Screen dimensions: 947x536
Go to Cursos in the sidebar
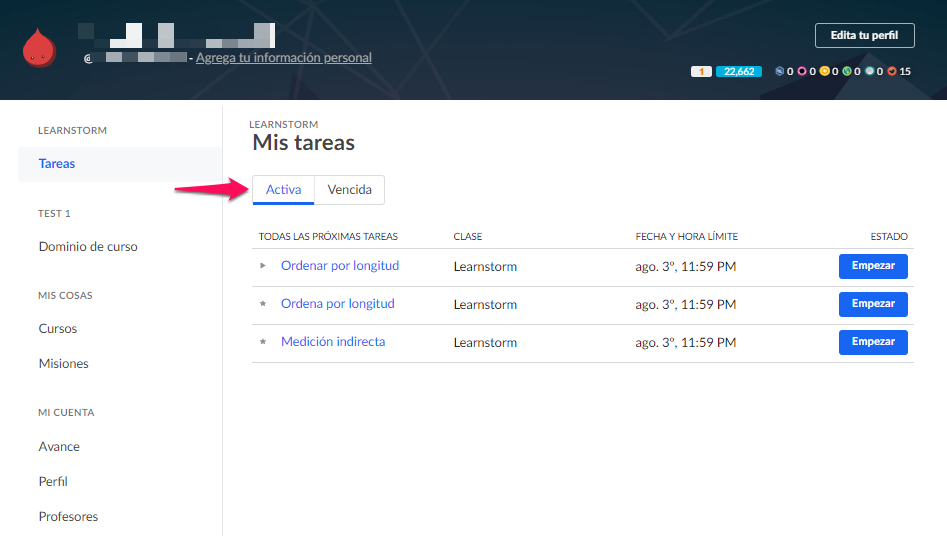point(58,329)
